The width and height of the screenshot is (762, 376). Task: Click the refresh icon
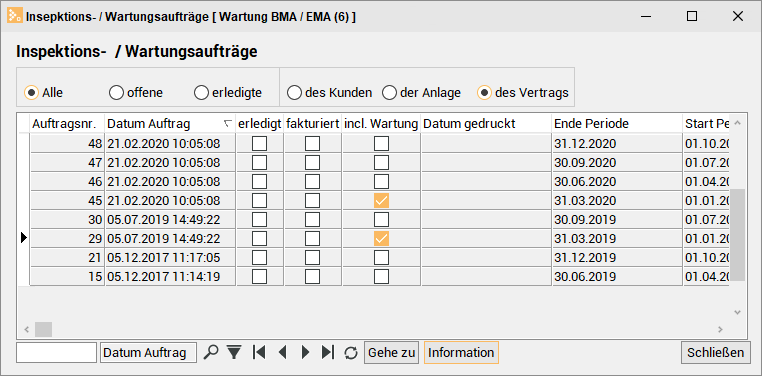click(x=351, y=352)
